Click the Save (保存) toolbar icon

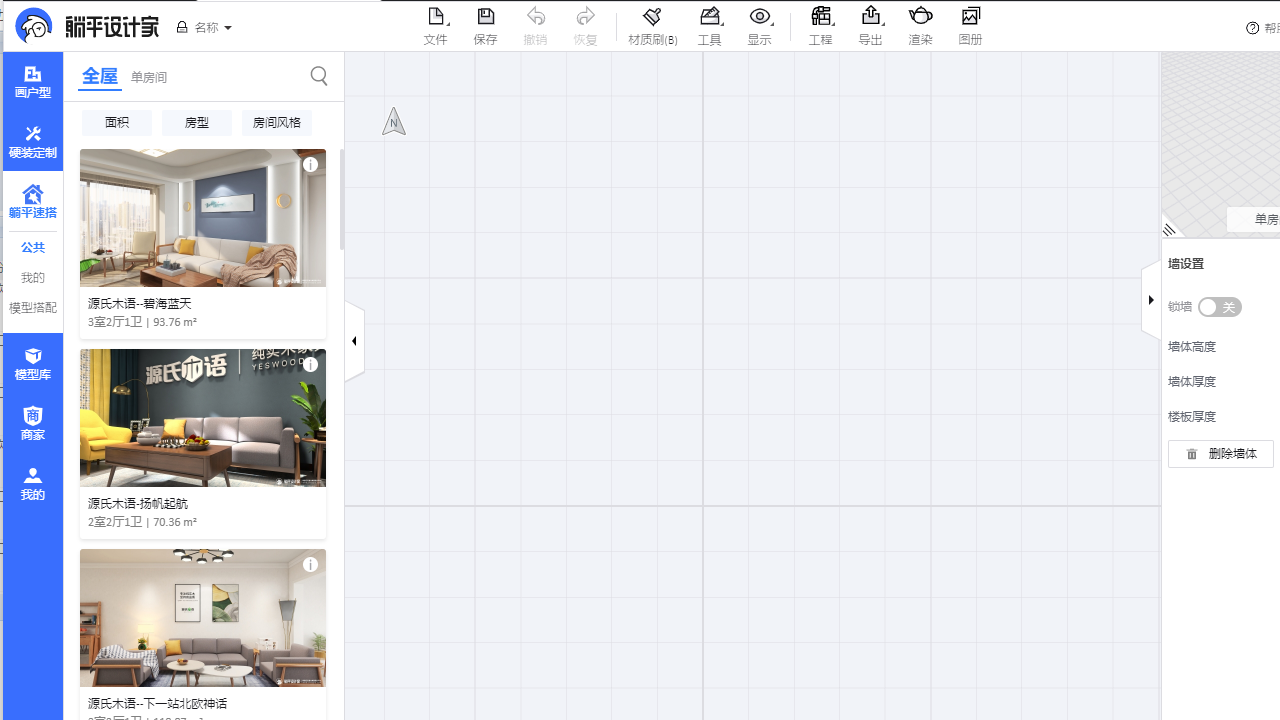pyautogui.click(x=485, y=26)
